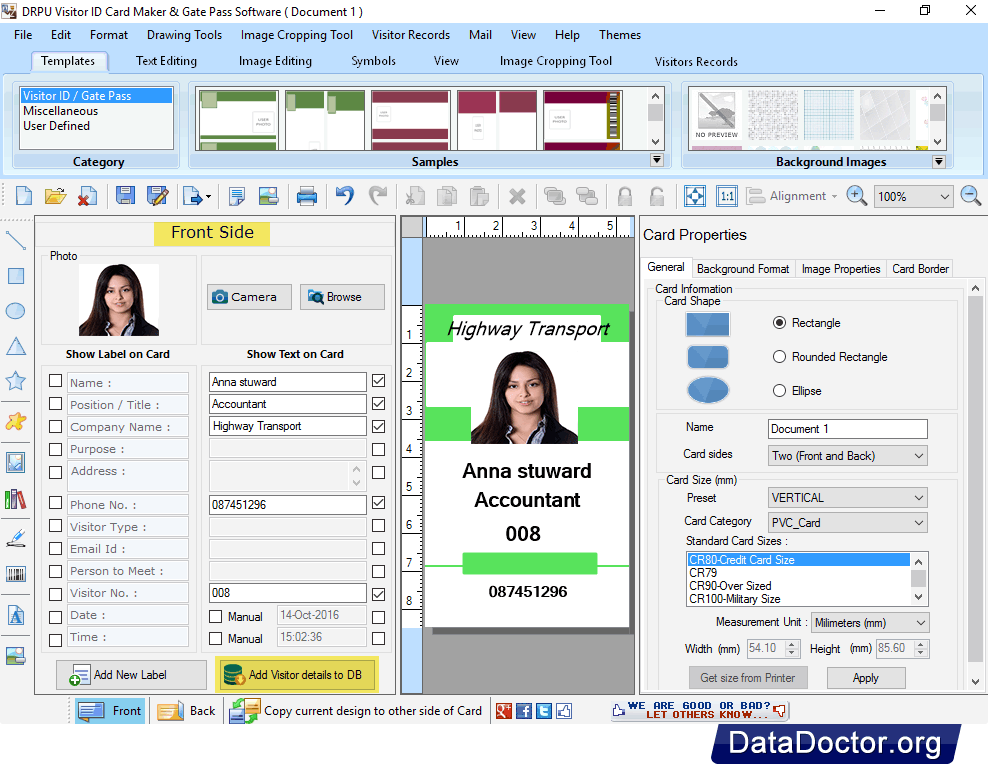Click the 1:1 actual size icon
This screenshot has height=764, width=988.
[727, 197]
